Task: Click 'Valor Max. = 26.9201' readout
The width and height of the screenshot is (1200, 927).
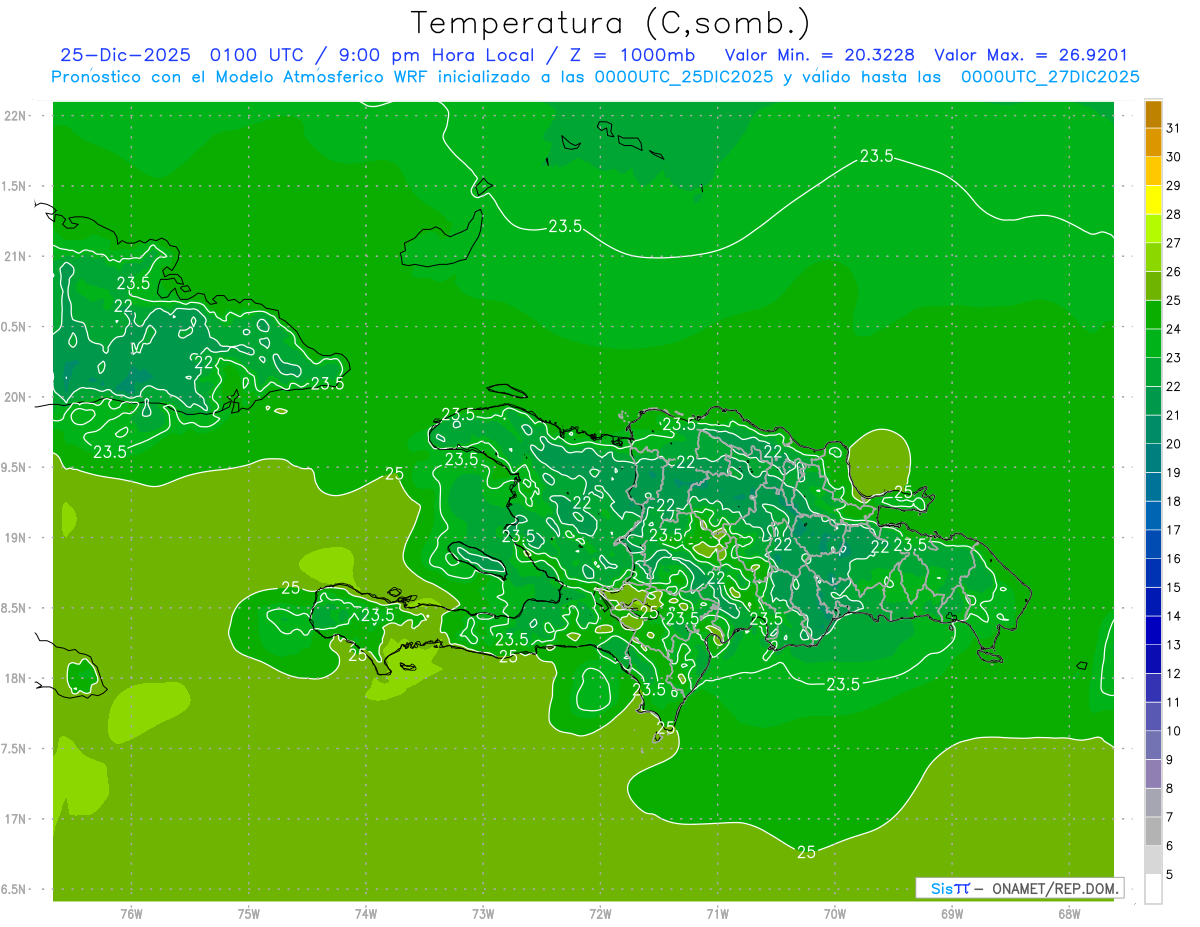Action: coord(1030,56)
